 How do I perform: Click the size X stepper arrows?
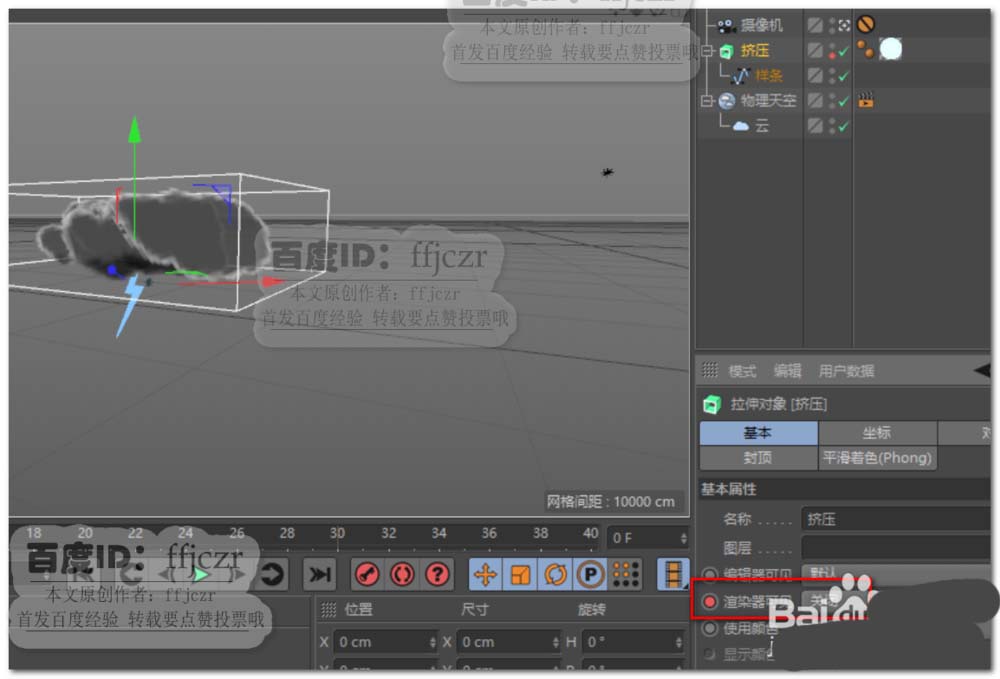coord(556,643)
